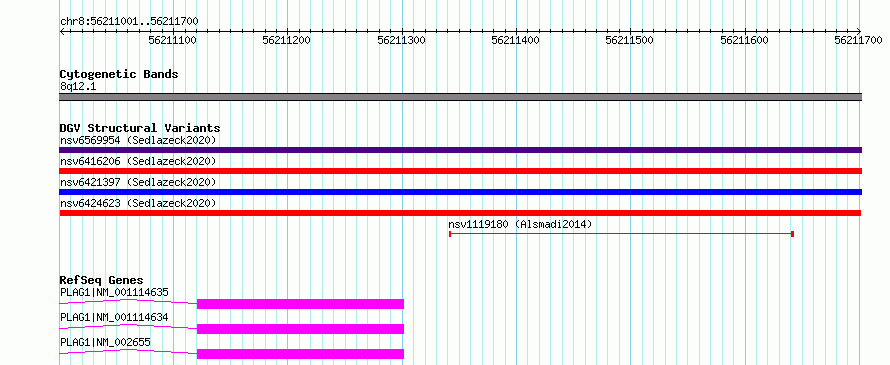Click the 56211700 ruler tick label
This screenshot has width=890, height=365.
(x=859, y=40)
